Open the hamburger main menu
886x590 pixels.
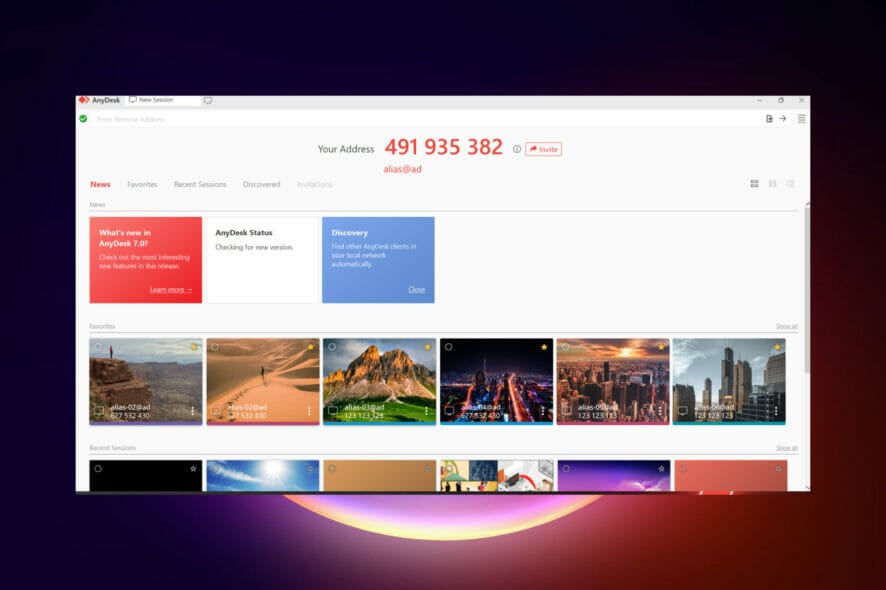tap(801, 119)
